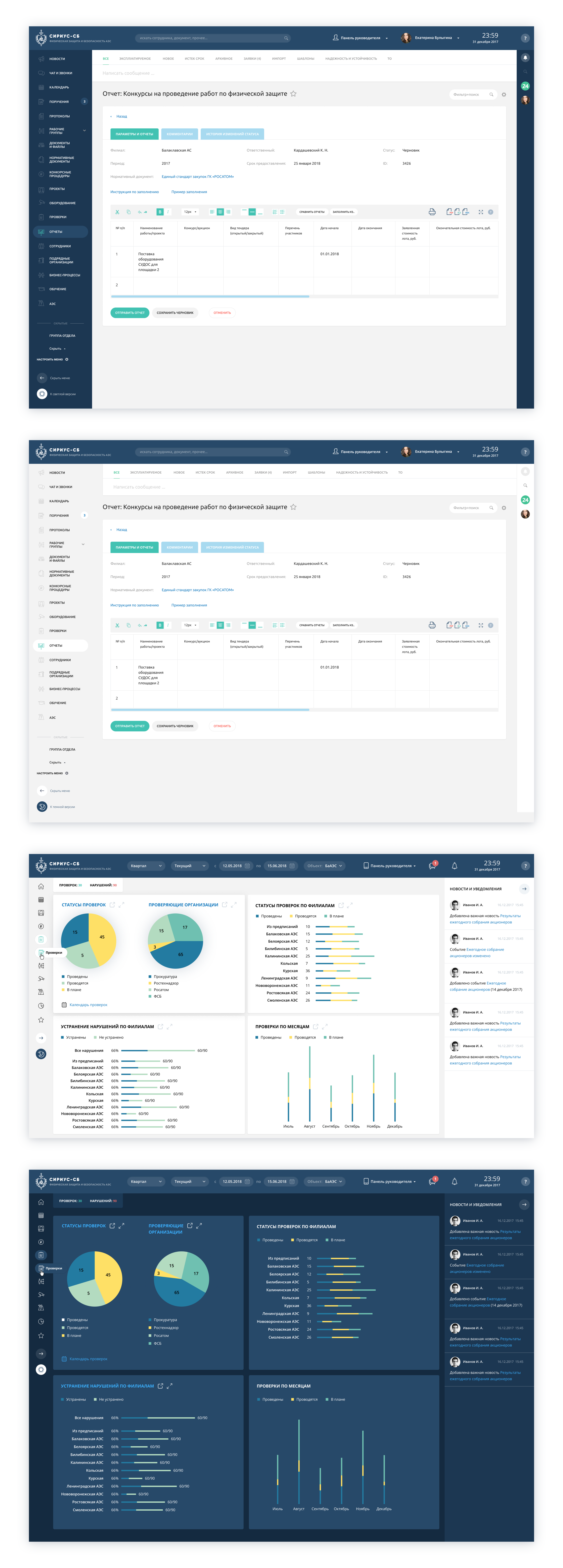Switch to 'Комментарии' tab in top report screen
Image resolution: width=563 pixels, height=1568 pixels.
pyautogui.click(x=179, y=134)
